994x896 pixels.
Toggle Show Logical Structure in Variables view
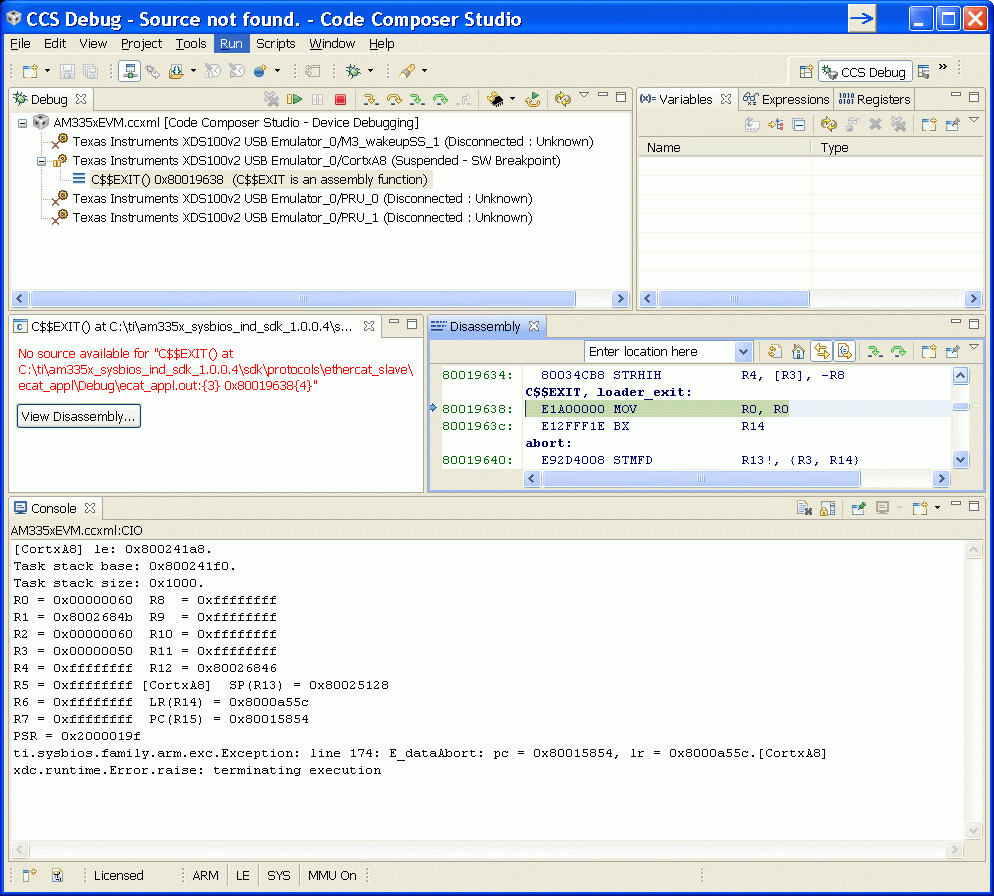775,124
